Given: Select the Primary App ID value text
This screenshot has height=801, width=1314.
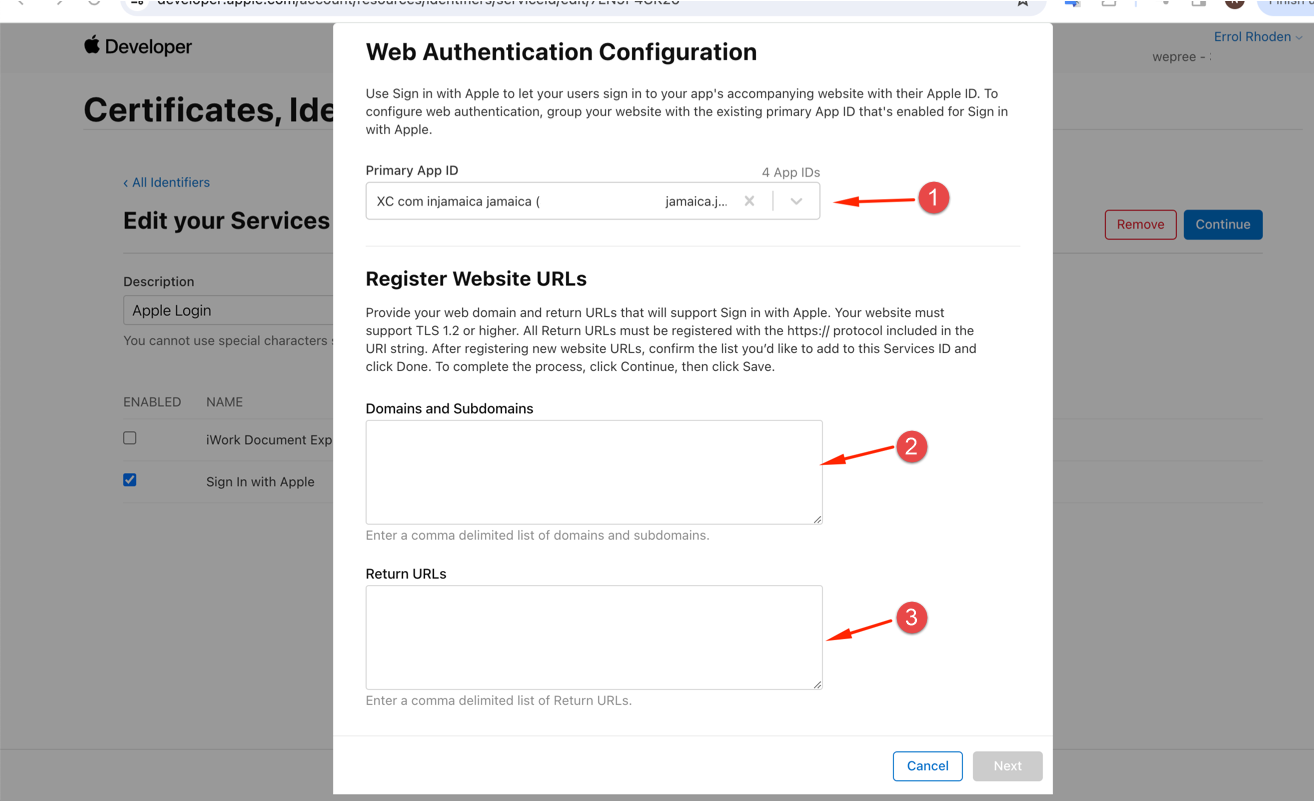Looking at the screenshot, I should [552, 201].
